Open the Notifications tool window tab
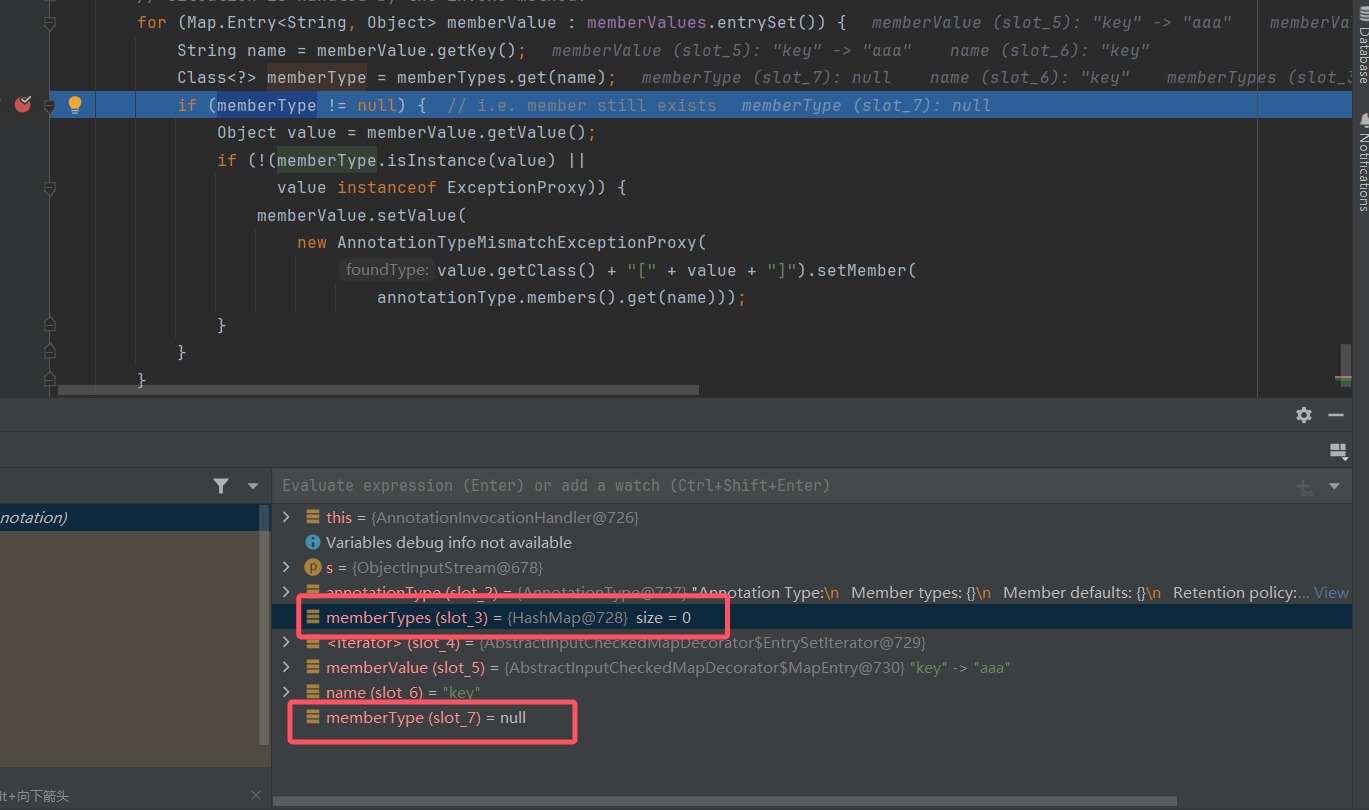 [1362, 160]
